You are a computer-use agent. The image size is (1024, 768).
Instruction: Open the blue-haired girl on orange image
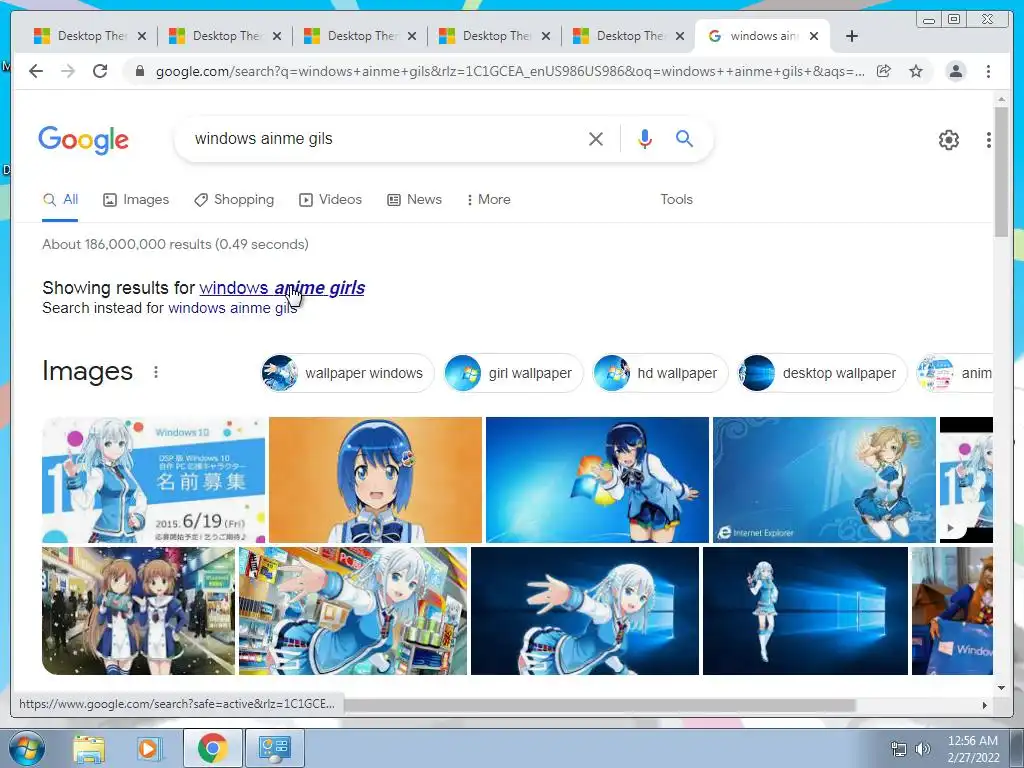[376, 480]
